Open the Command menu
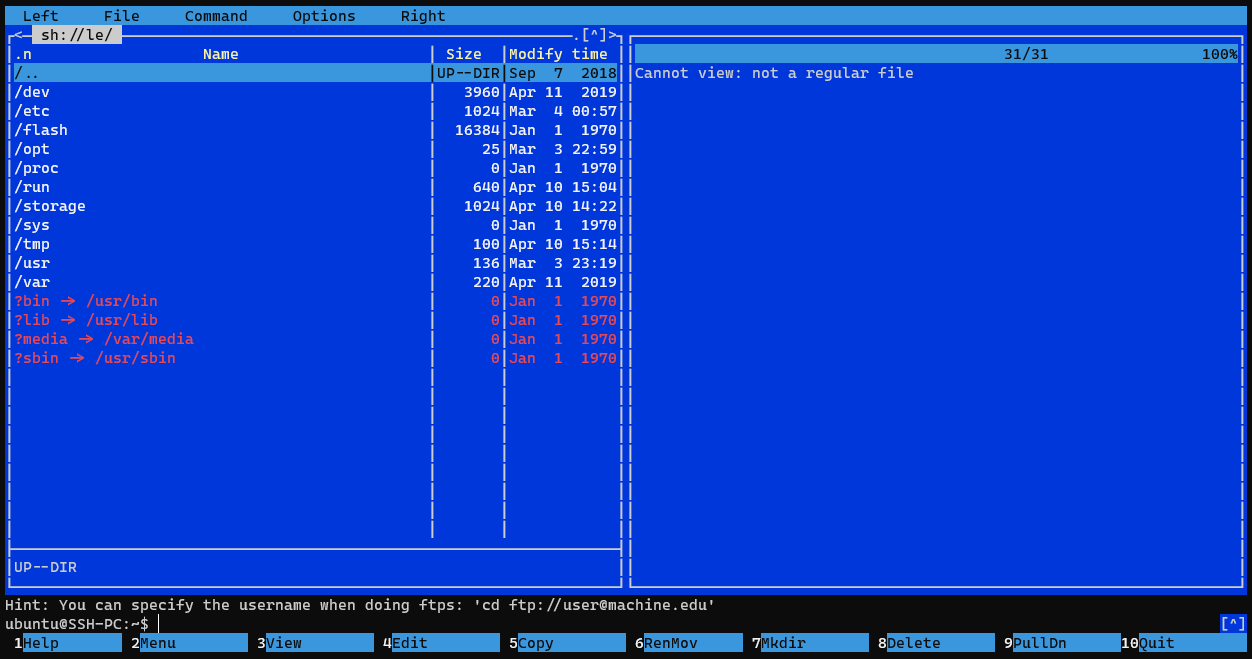1252x659 pixels. (215, 16)
